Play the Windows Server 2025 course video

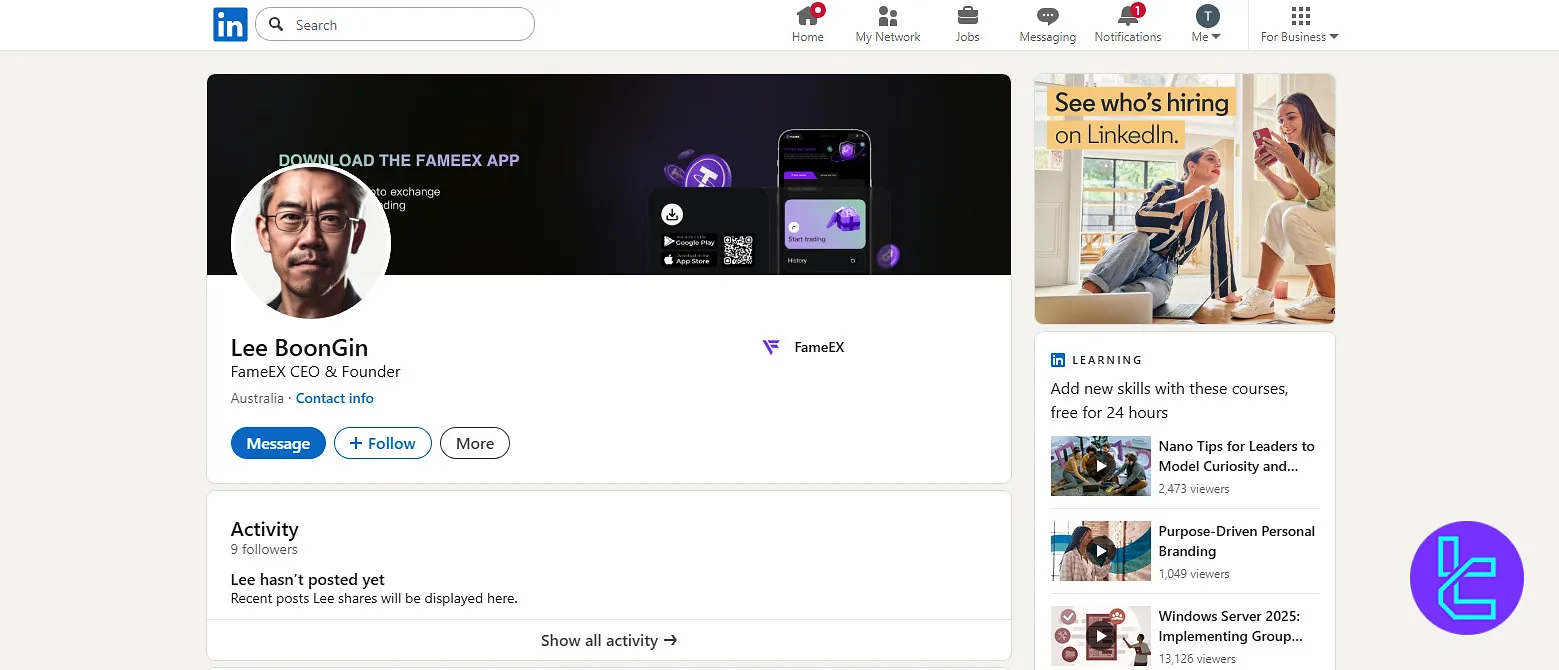(1101, 636)
